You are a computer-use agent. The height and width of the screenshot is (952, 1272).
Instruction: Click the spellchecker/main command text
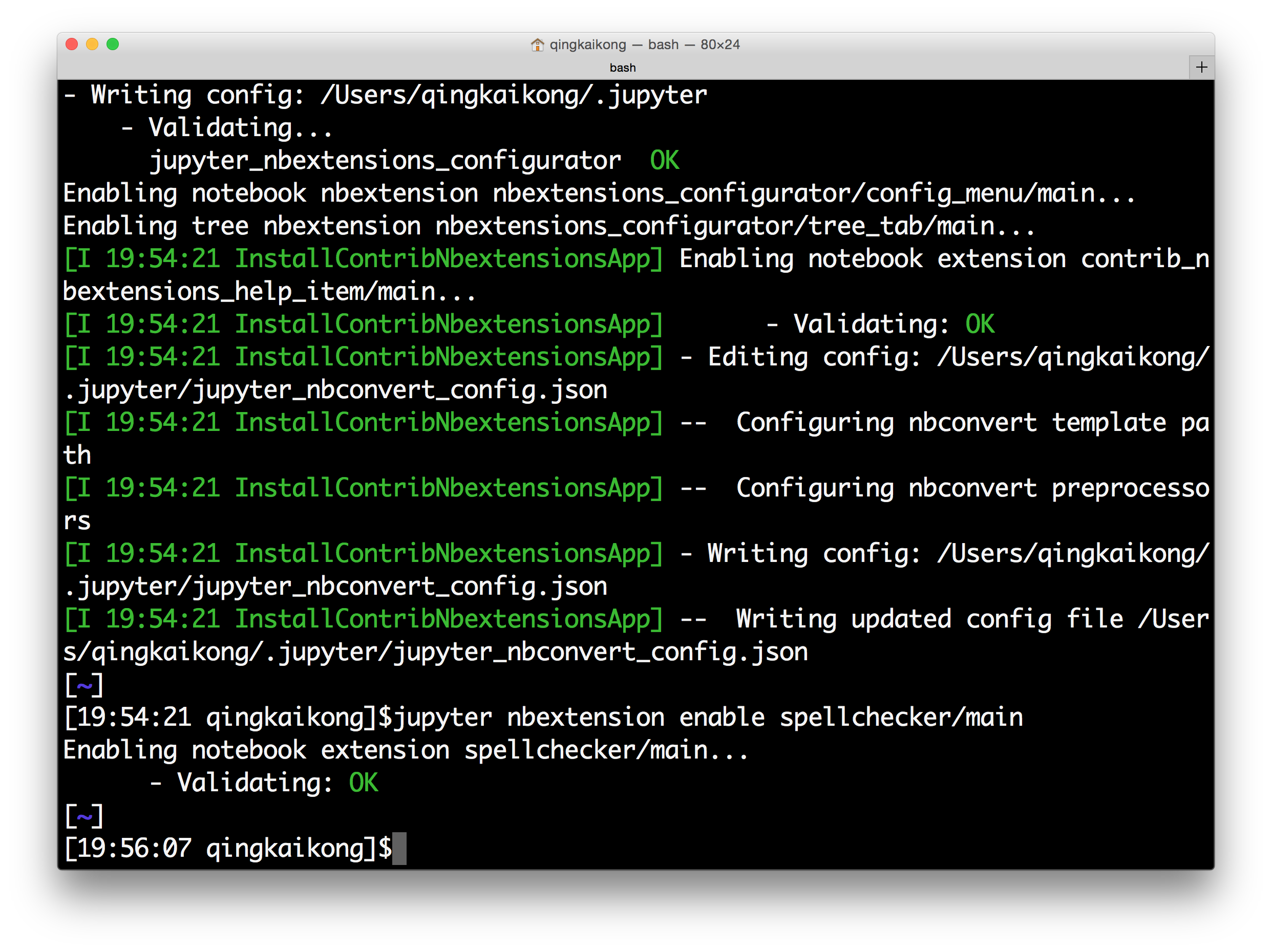[x=901, y=717]
